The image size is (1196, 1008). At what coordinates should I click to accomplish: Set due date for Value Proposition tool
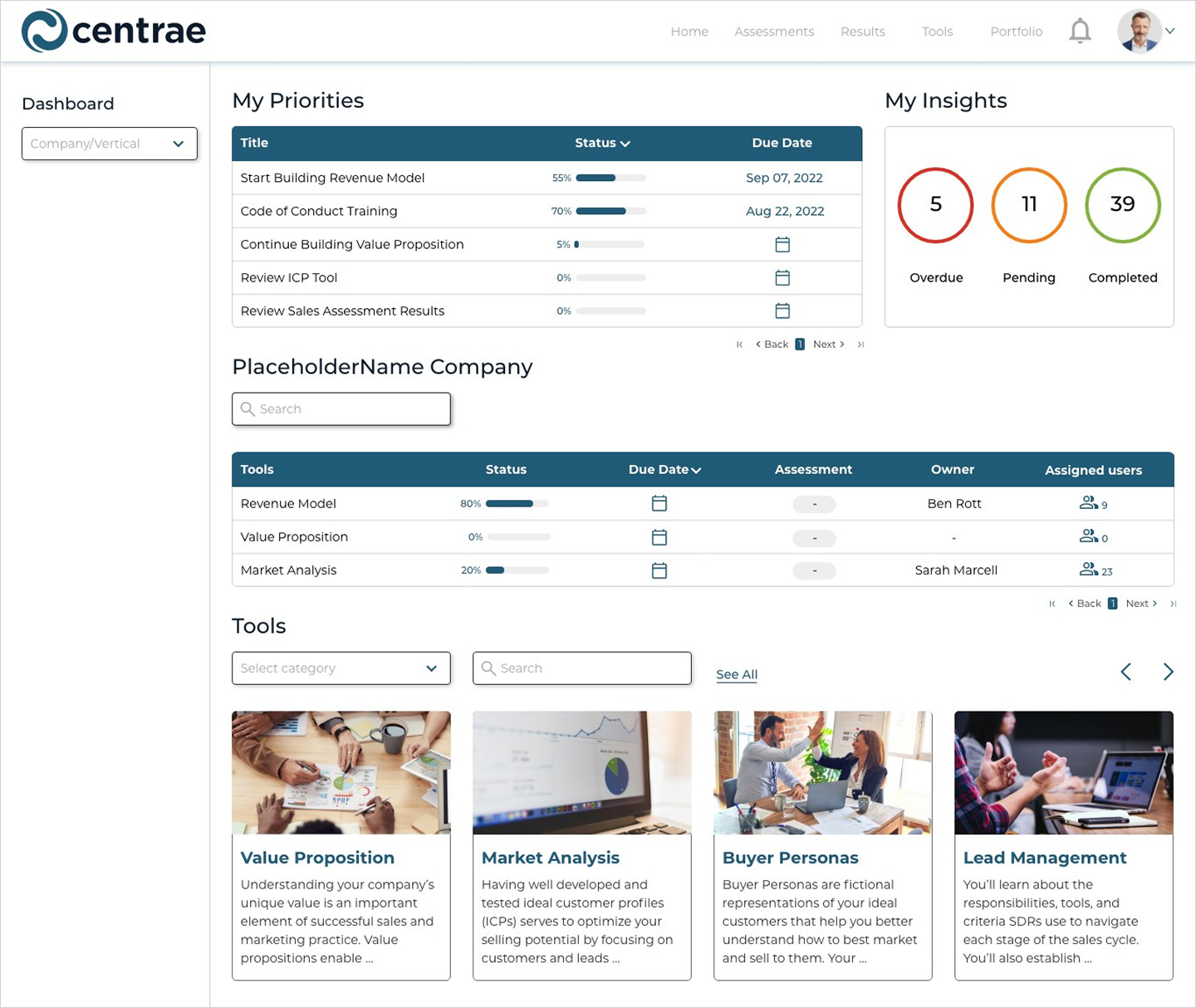pos(659,537)
